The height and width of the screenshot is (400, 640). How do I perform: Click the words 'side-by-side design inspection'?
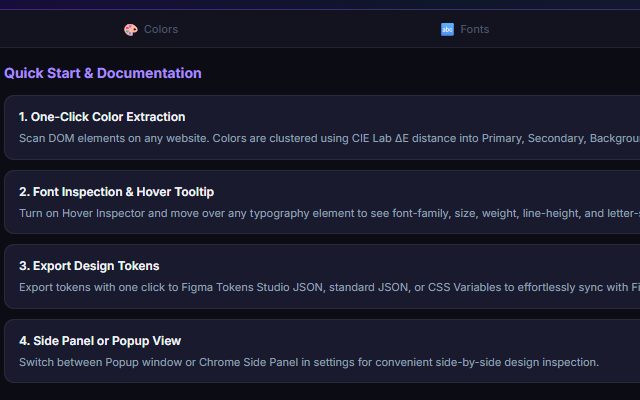[516, 362]
